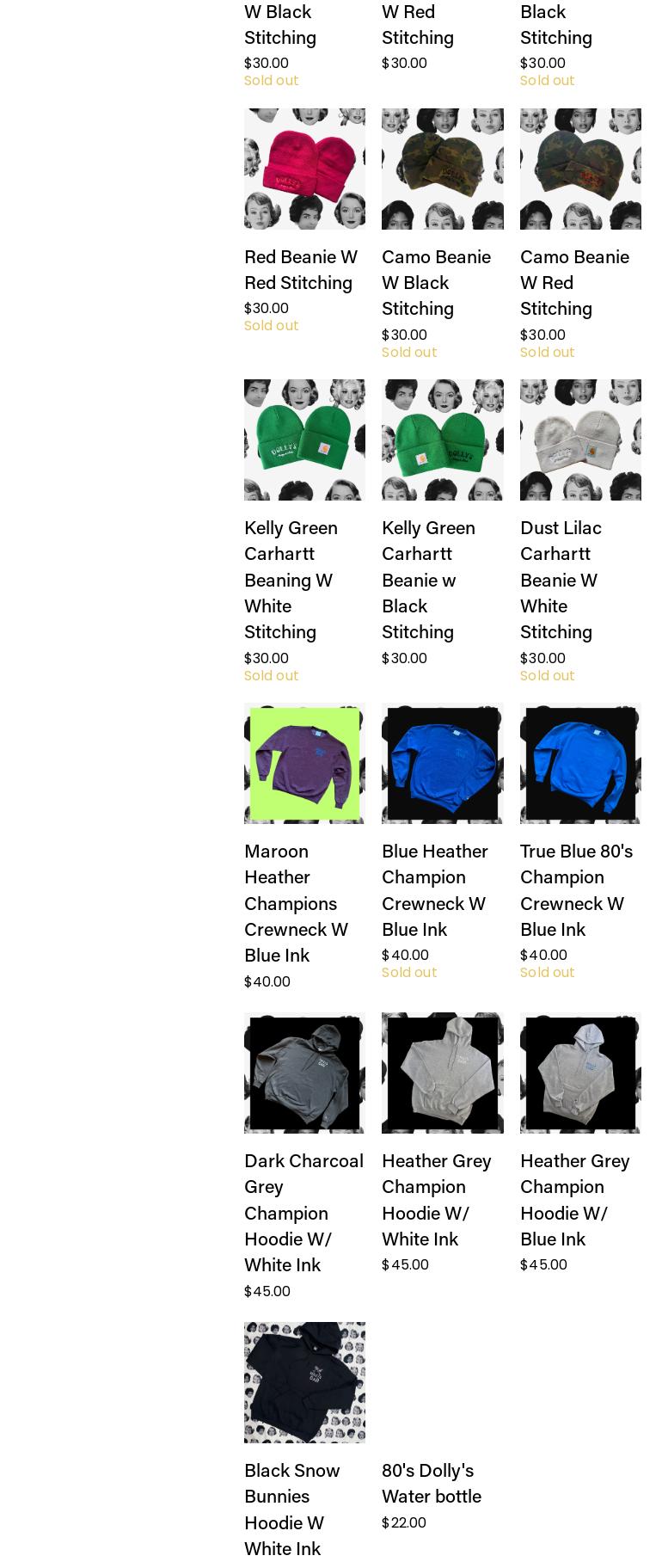Screen dimensions: 662x1568
Task: Open the red beanie product image
Action: click(304, 169)
